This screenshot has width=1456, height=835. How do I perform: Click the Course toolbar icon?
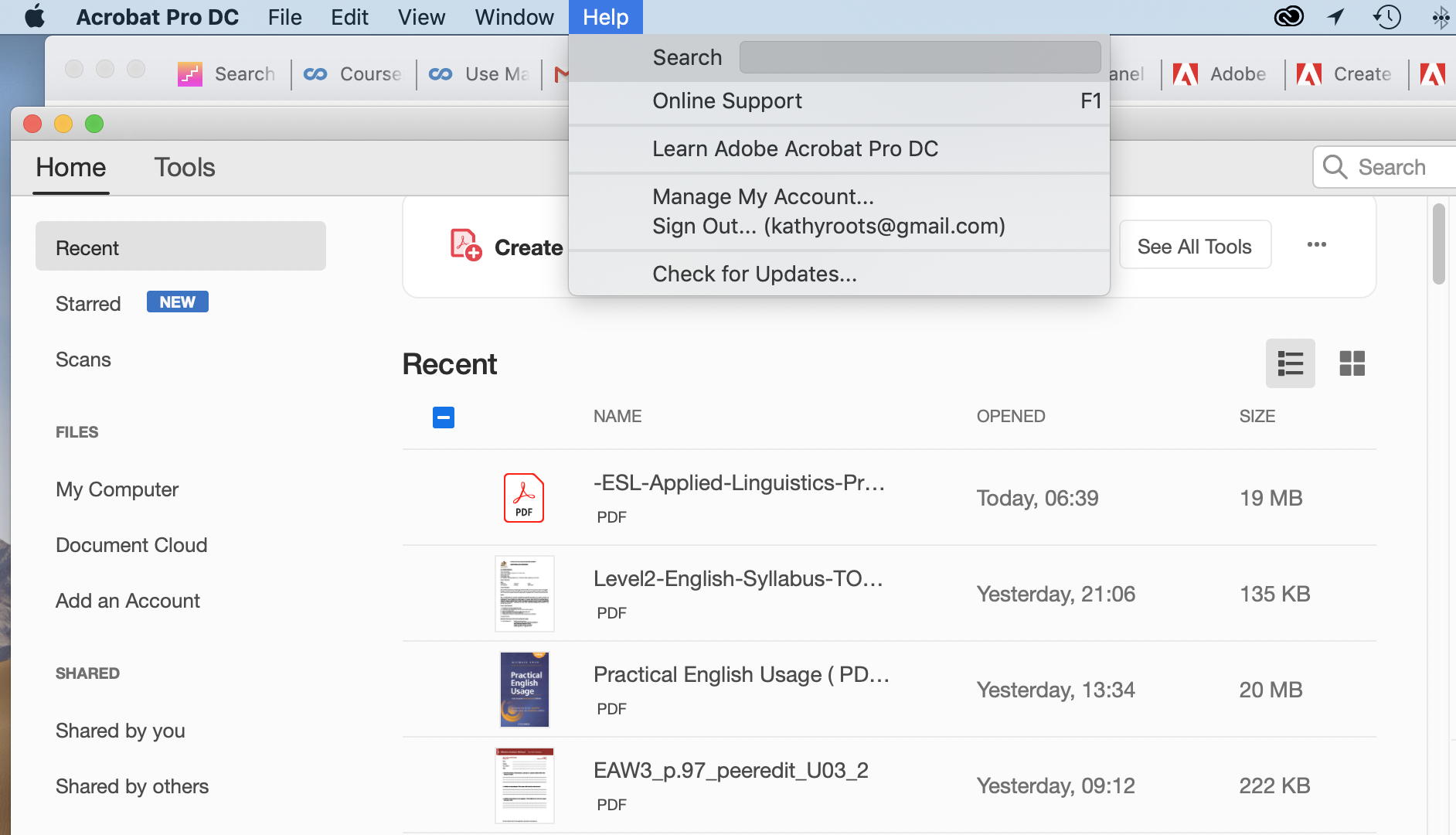(315, 73)
